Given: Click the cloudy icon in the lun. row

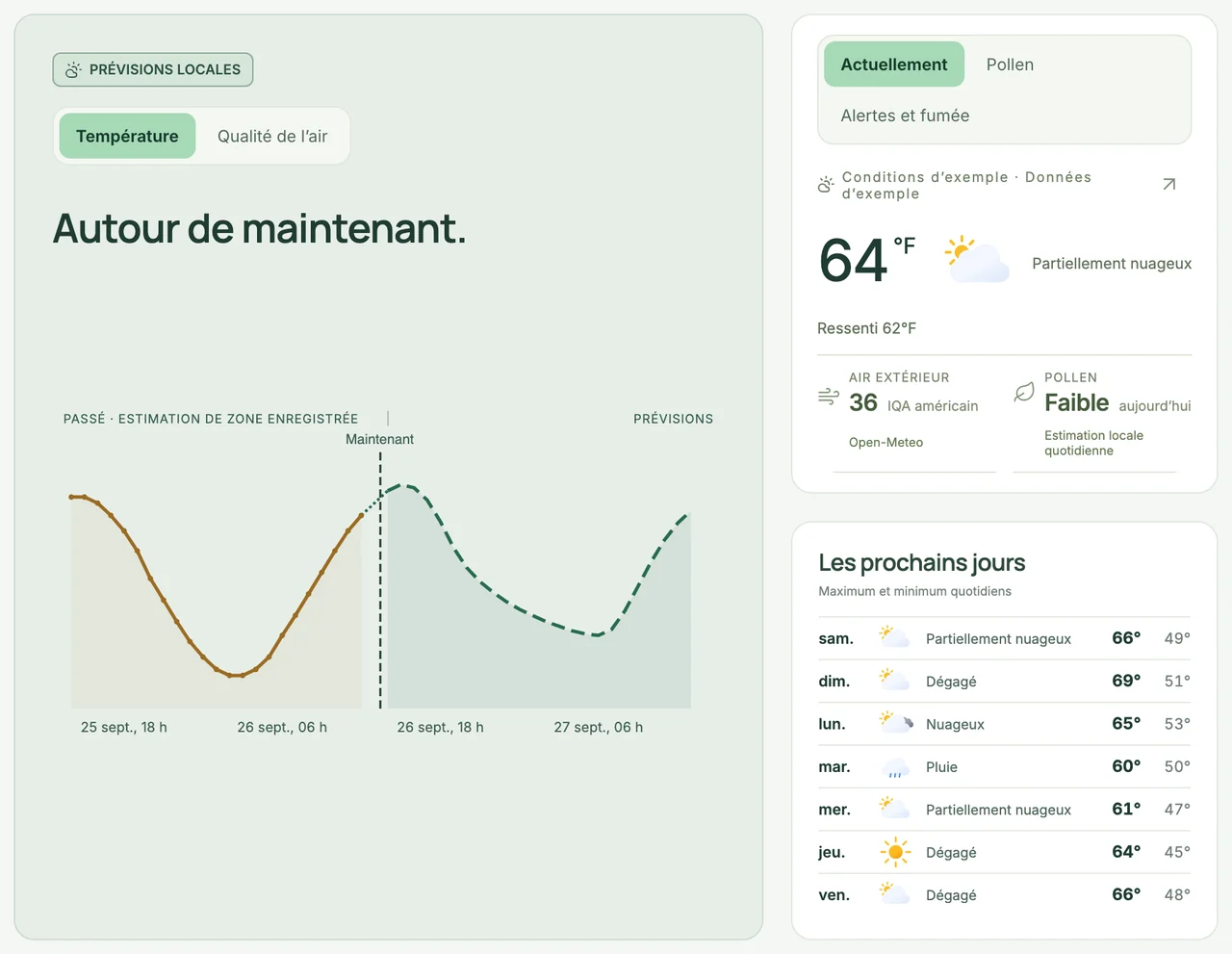Looking at the screenshot, I should point(896,722).
